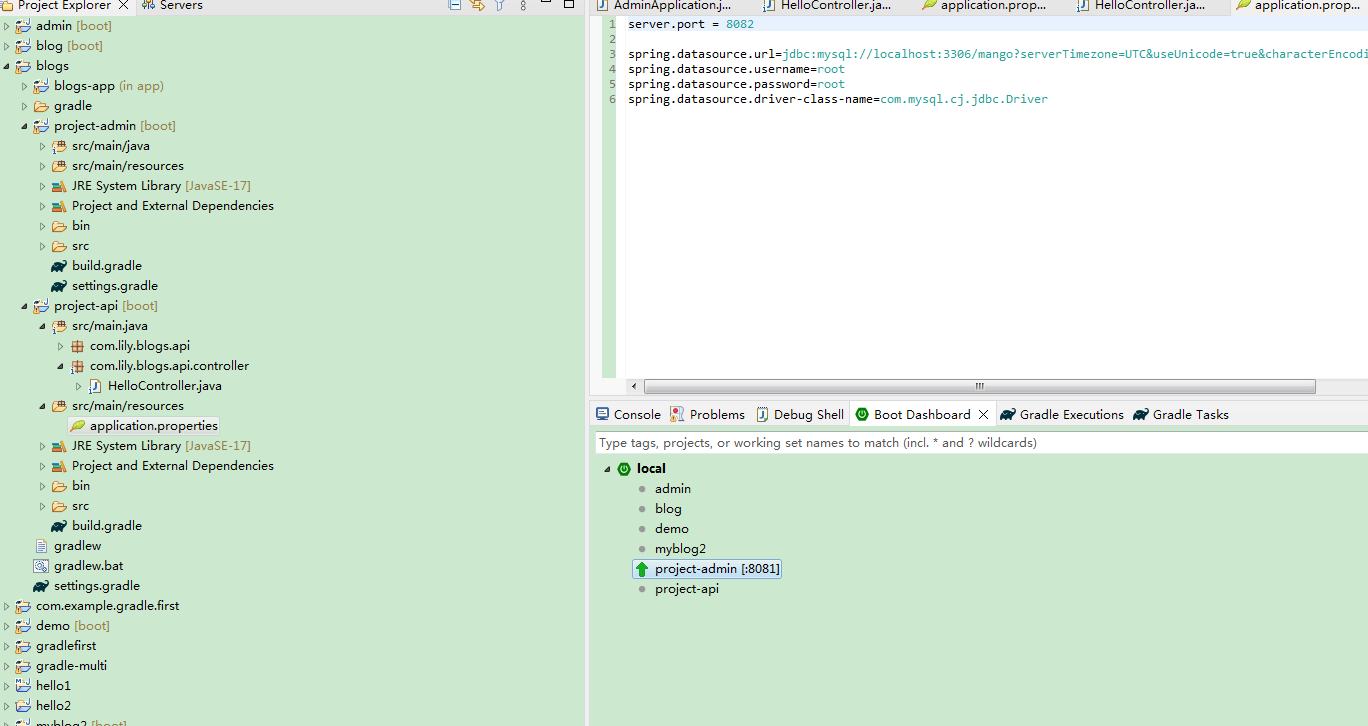Click settings.gradle icon under project-admin
This screenshot has width=1368, height=726.
[x=59, y=286]
